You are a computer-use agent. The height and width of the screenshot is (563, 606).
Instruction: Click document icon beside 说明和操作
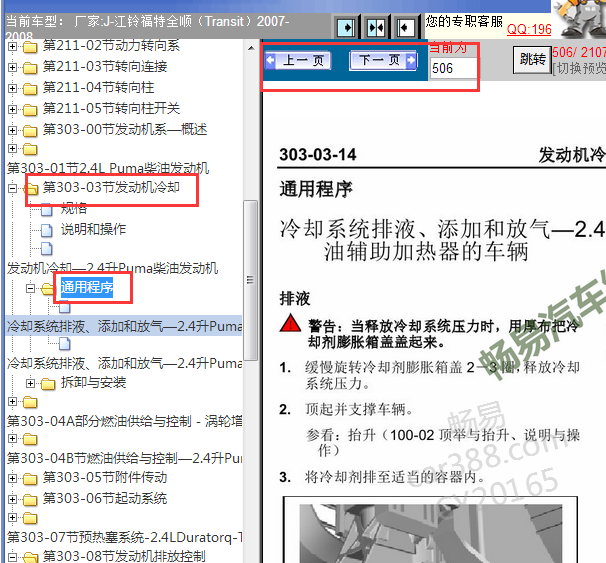click(x=47, y=230)
